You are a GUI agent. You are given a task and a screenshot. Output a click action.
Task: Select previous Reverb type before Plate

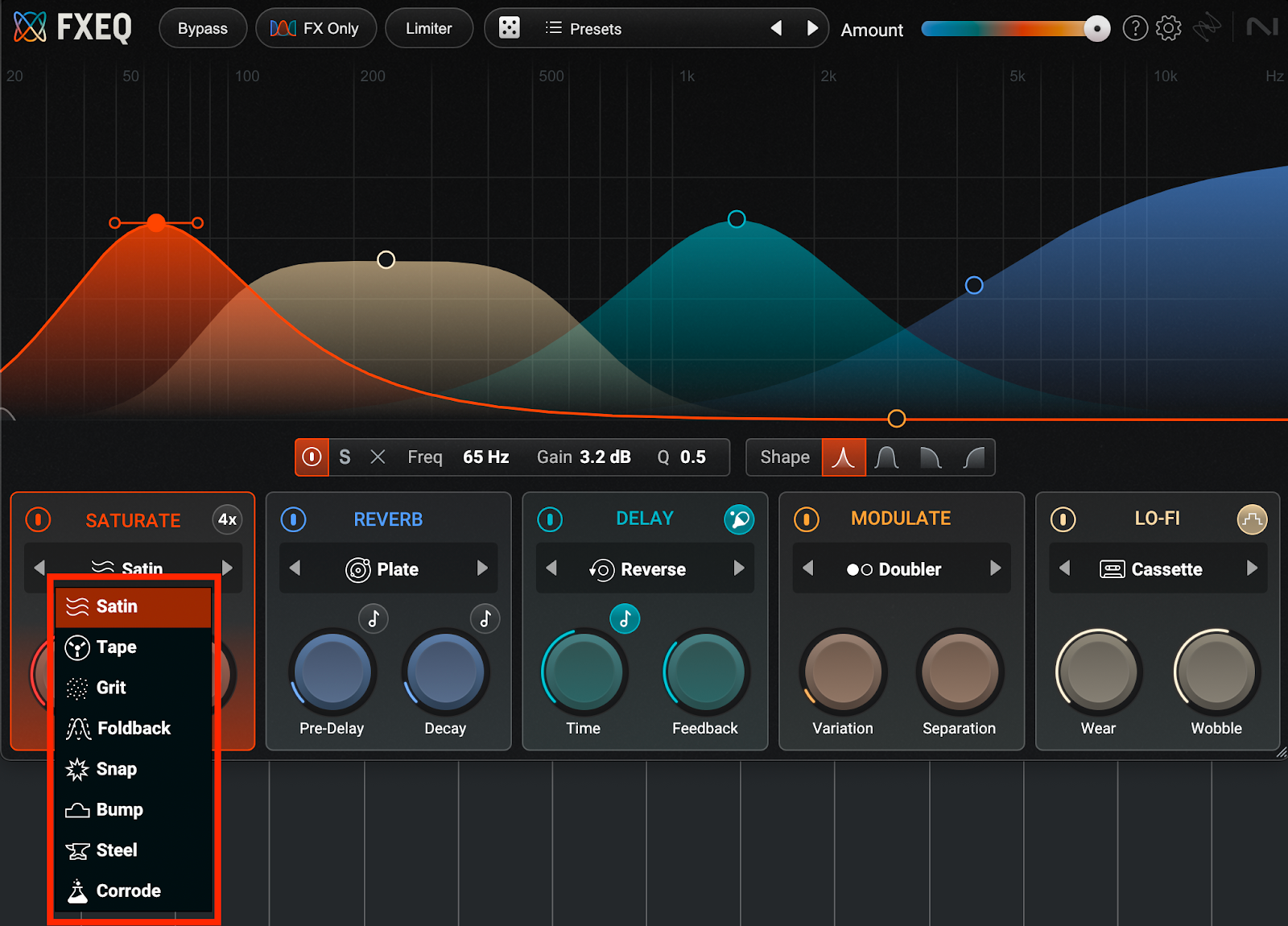(295, 568)
